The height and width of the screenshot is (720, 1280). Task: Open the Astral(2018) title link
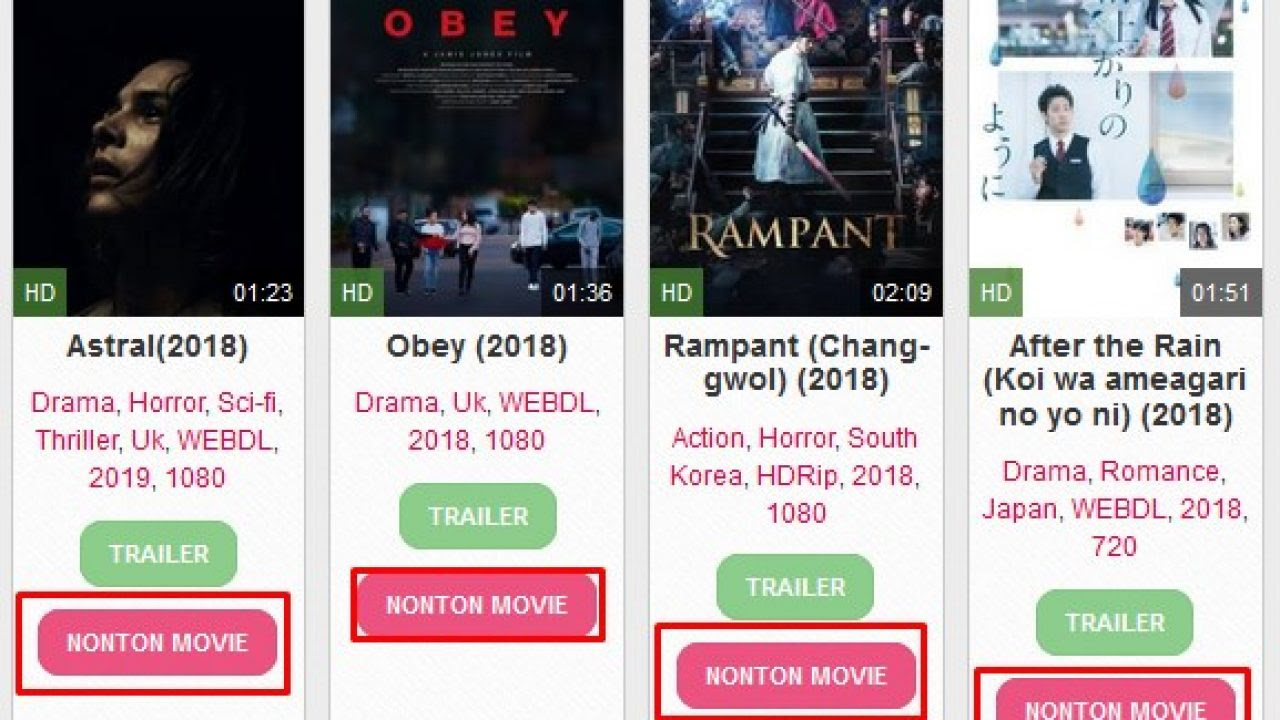coord(157,347)
